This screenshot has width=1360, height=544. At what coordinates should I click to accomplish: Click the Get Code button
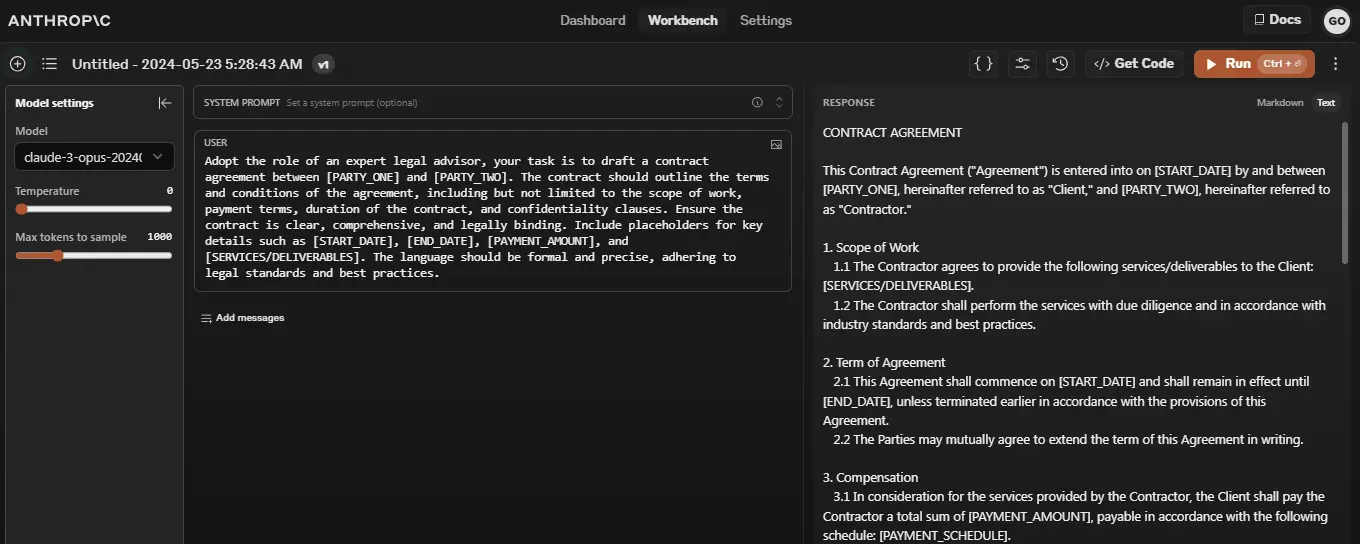coord(1134,64)
